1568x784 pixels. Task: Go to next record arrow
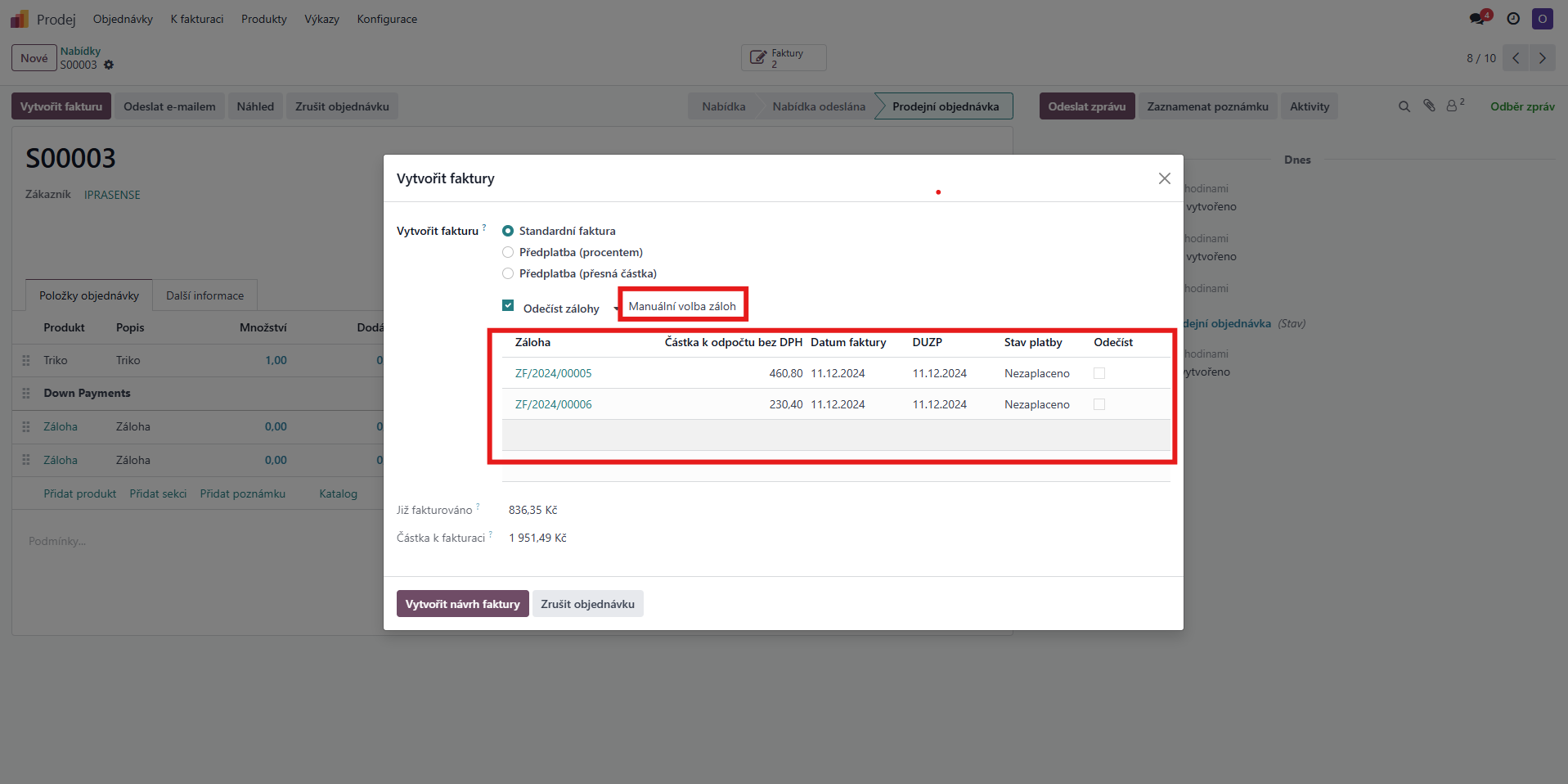(x=1543, y=58)
